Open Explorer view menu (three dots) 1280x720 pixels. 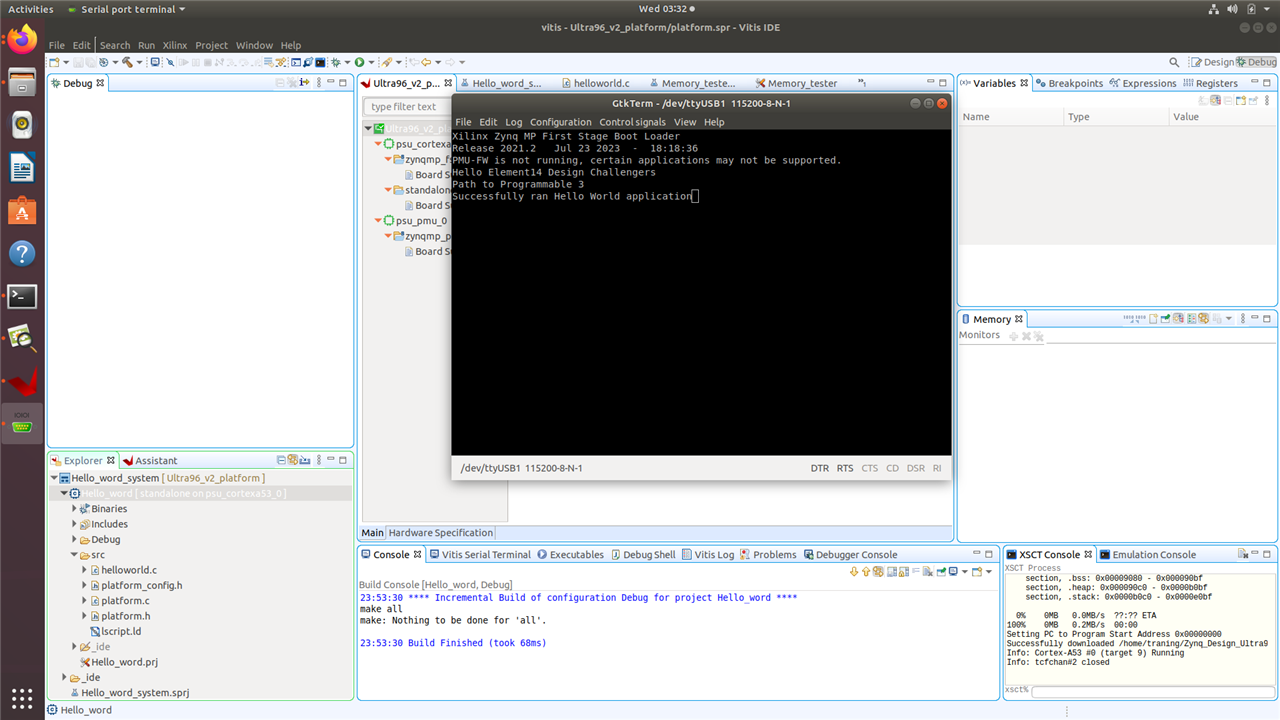tap(319, 460)
